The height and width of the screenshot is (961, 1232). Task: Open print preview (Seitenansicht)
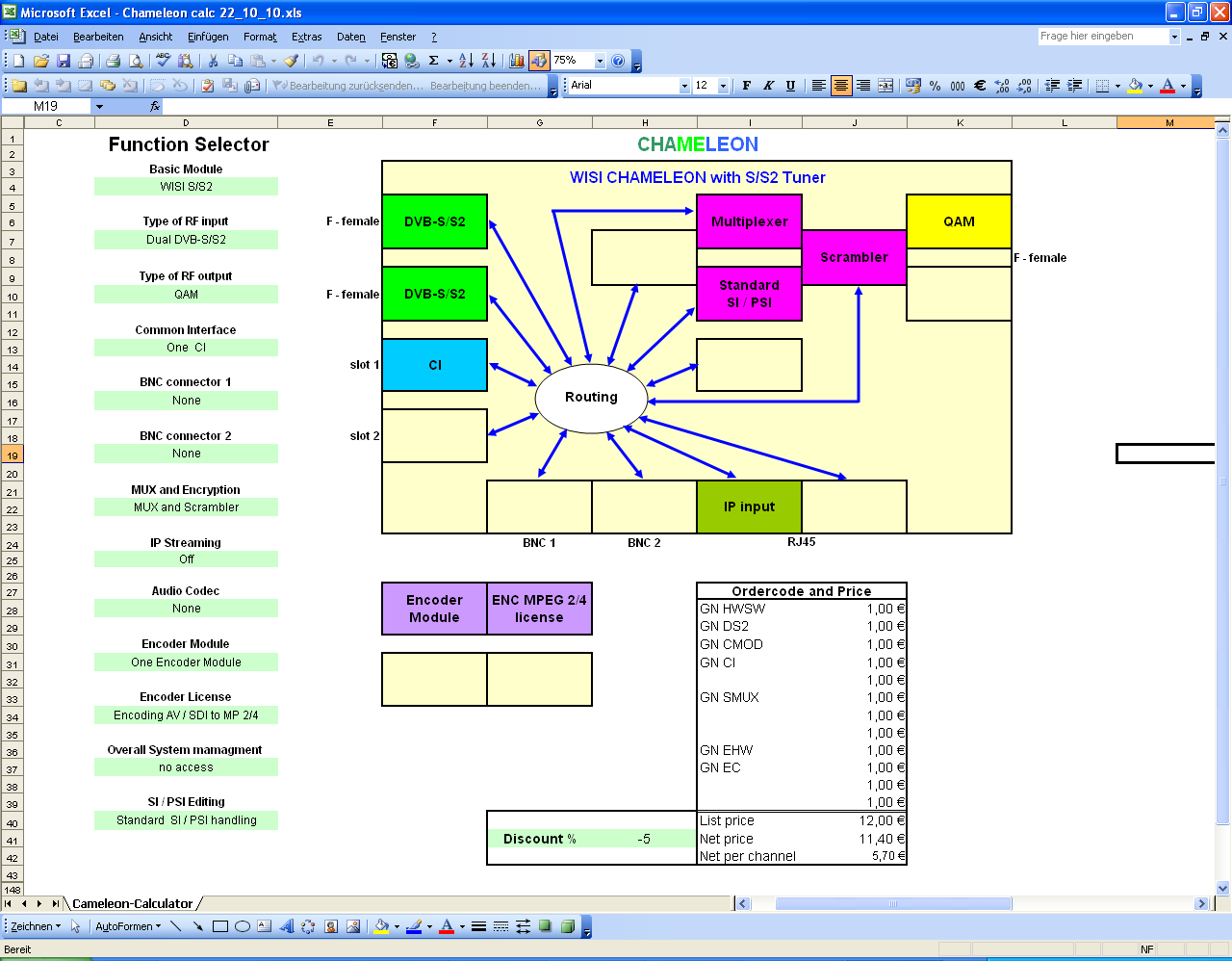click(136, 61)
